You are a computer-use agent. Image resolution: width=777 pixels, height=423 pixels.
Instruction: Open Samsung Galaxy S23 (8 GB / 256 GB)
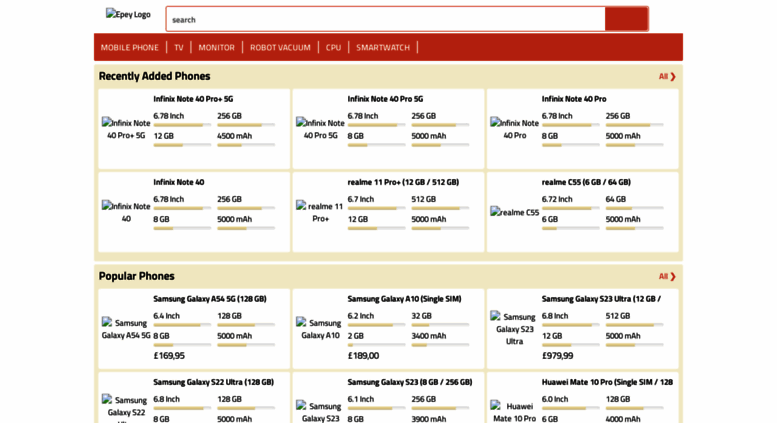pyautogui.click(x=410, y=382)
